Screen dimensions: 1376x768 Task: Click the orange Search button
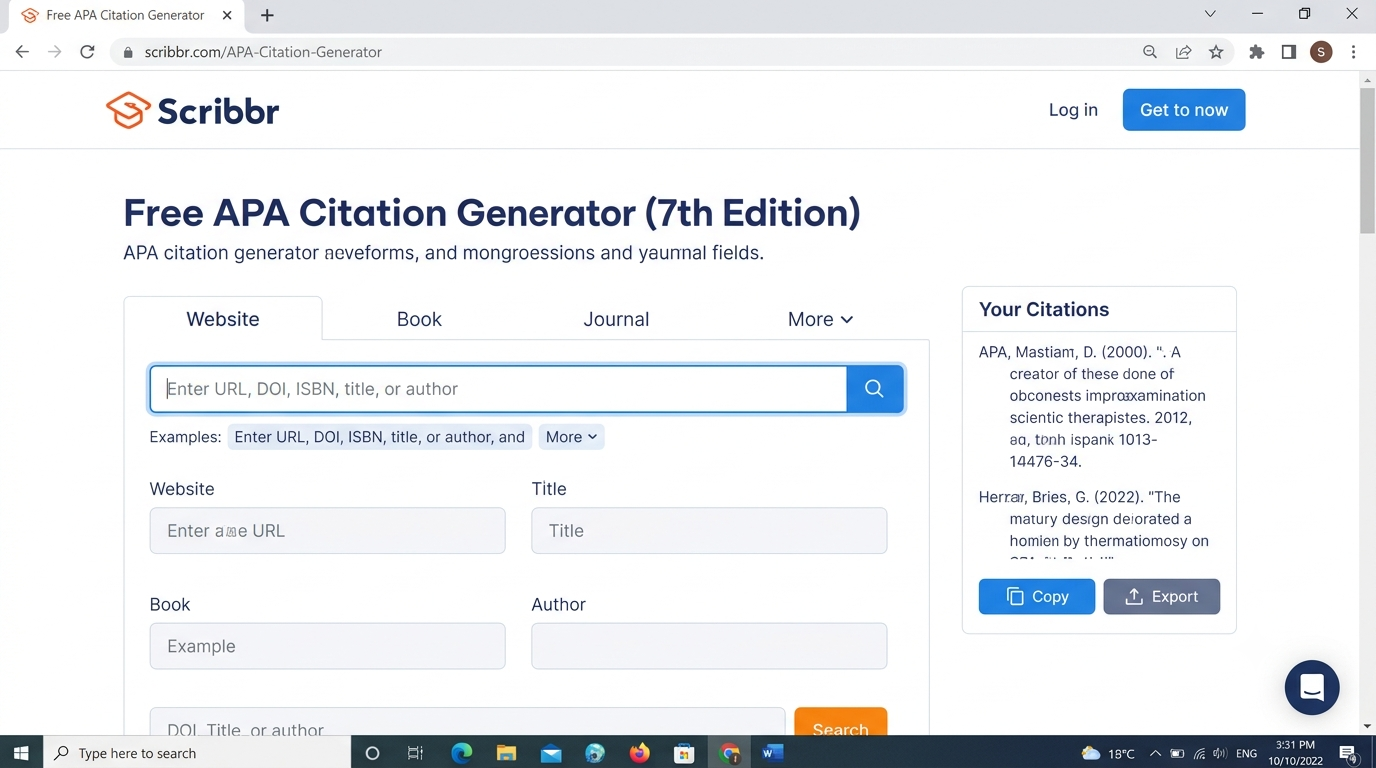click(841, 723)
